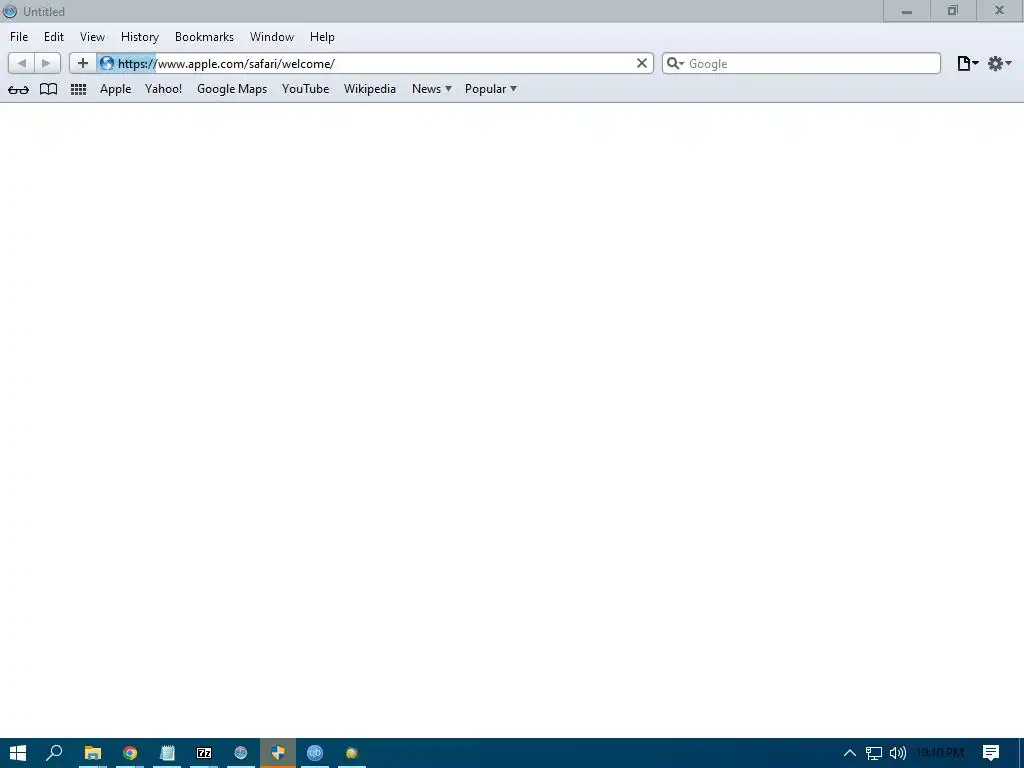Viewport: 1024px width, 768px height.
Task: Click the Safari icon in title bar
Action: [10, 11]
